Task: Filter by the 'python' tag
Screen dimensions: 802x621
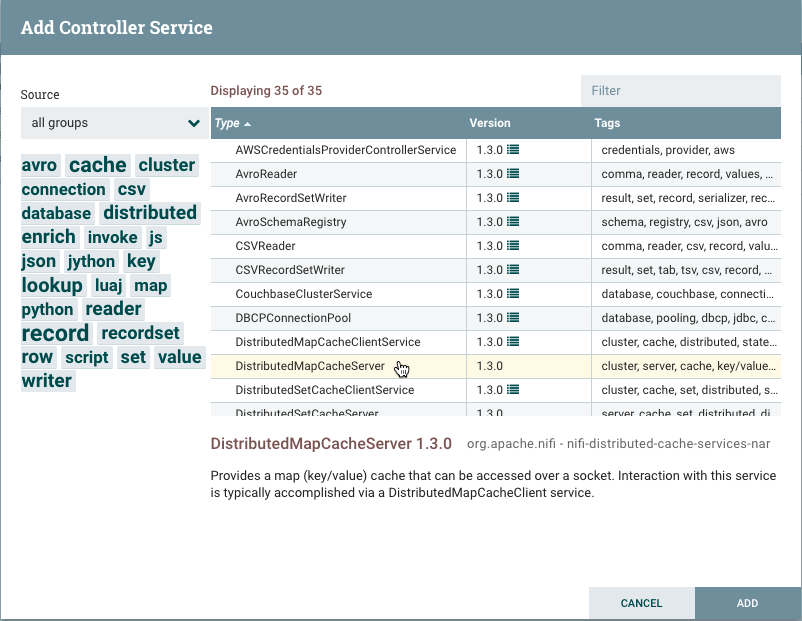Action: pos(48,309)
